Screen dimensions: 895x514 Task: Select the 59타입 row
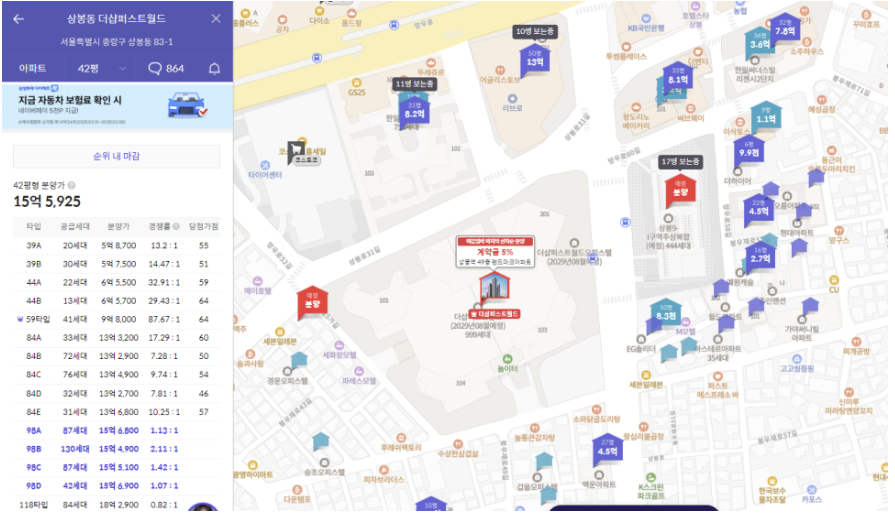point(116,319)
